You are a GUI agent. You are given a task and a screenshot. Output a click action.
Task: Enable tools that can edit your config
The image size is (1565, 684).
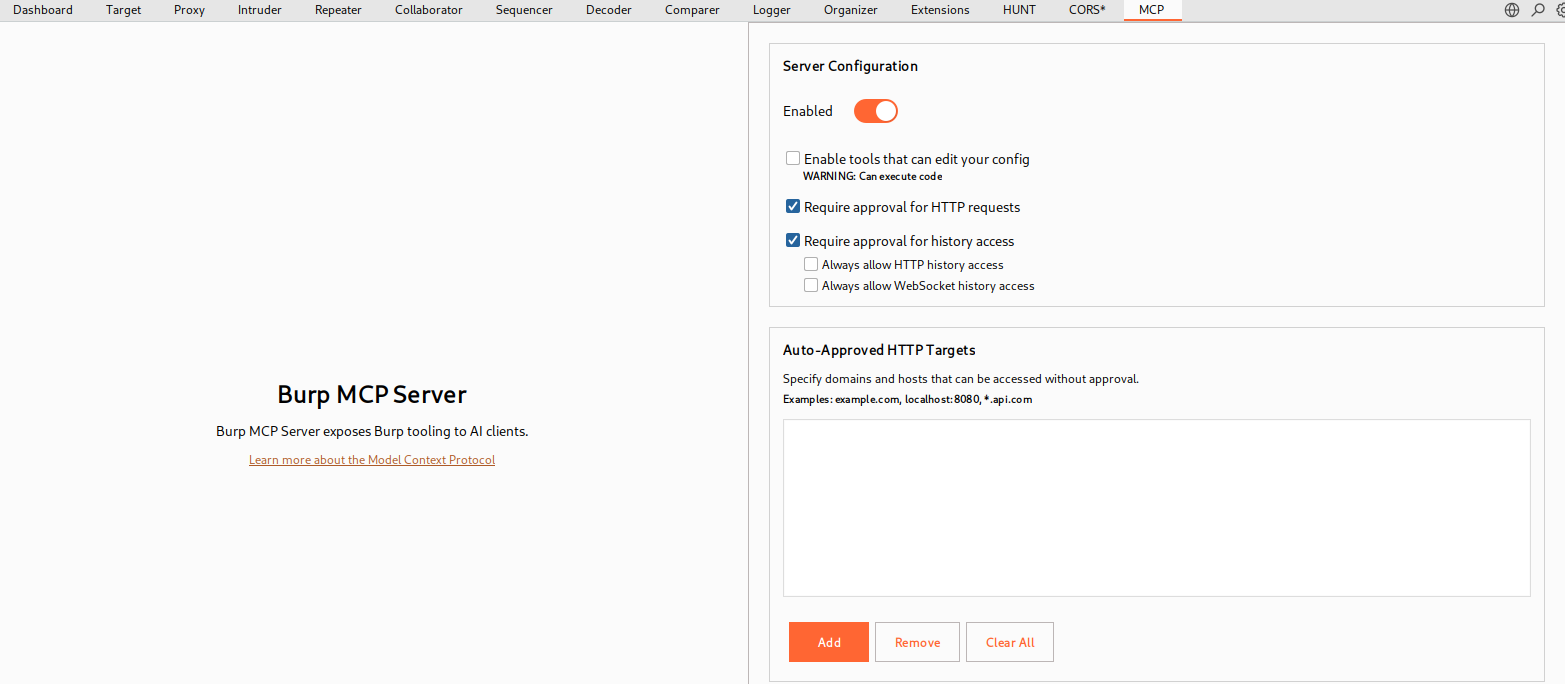coord(793,159)
